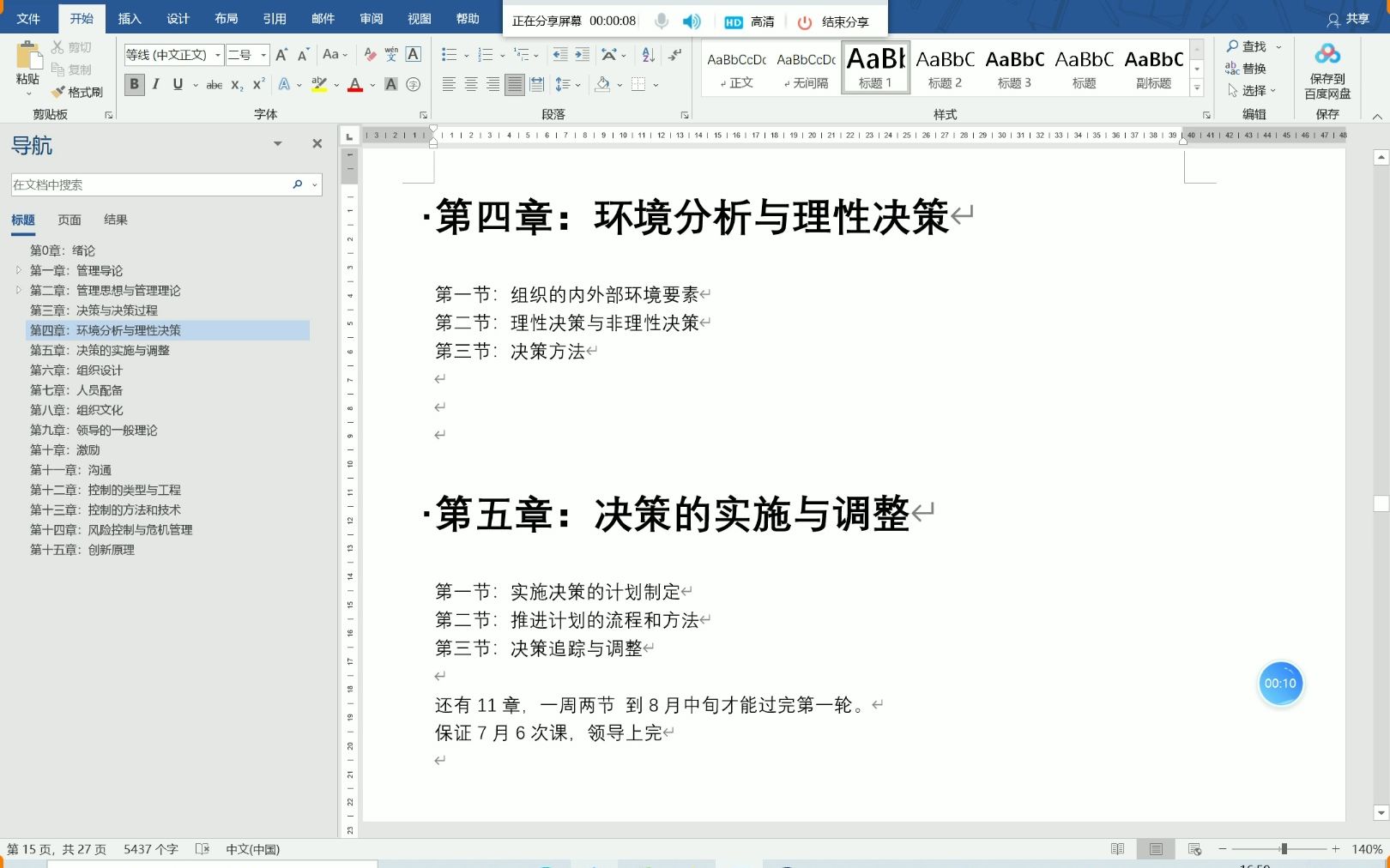Apply the red font color
The width and height of the screenshot is (1390, 868).
pos(355,84)
